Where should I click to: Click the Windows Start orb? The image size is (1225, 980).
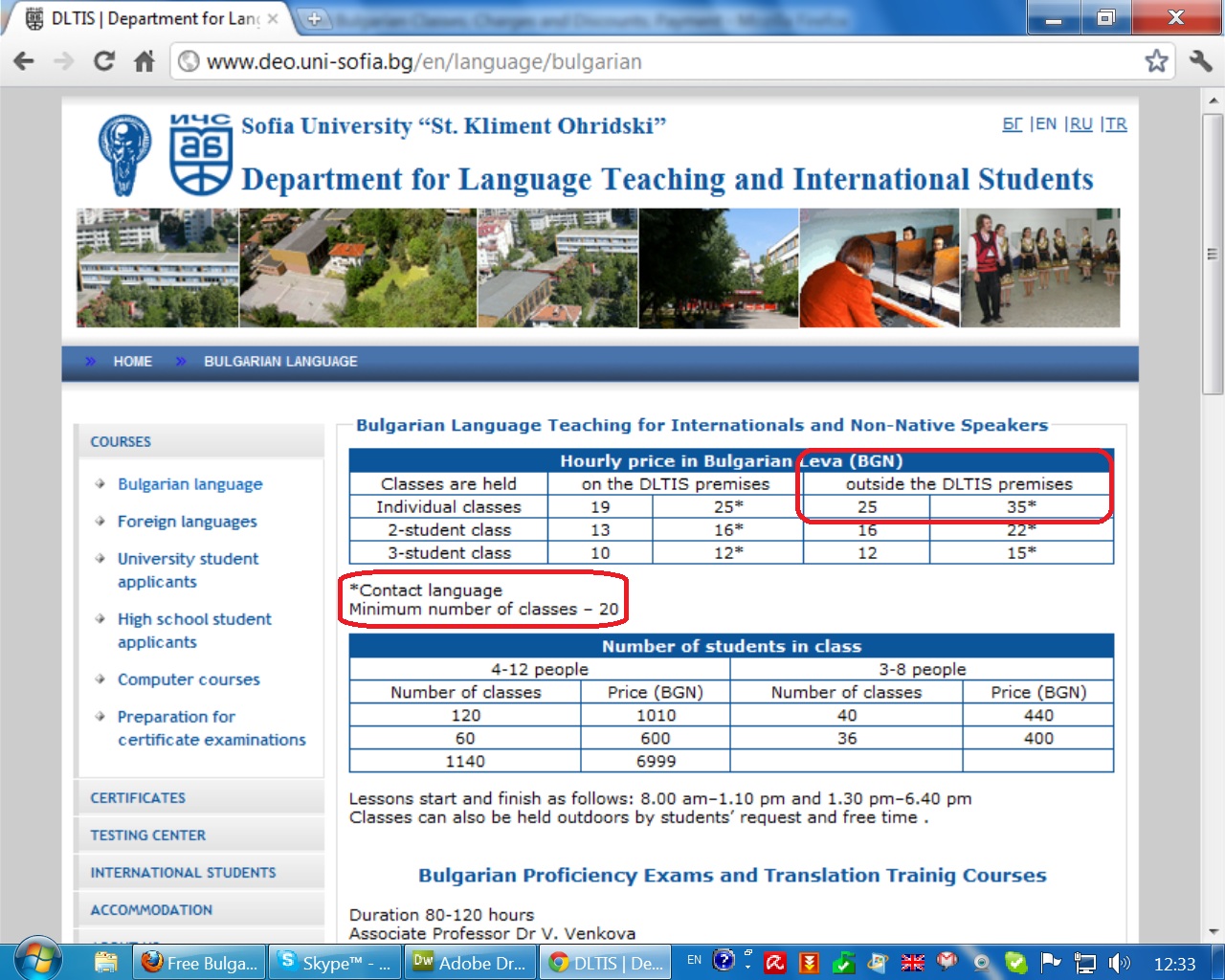38,960
